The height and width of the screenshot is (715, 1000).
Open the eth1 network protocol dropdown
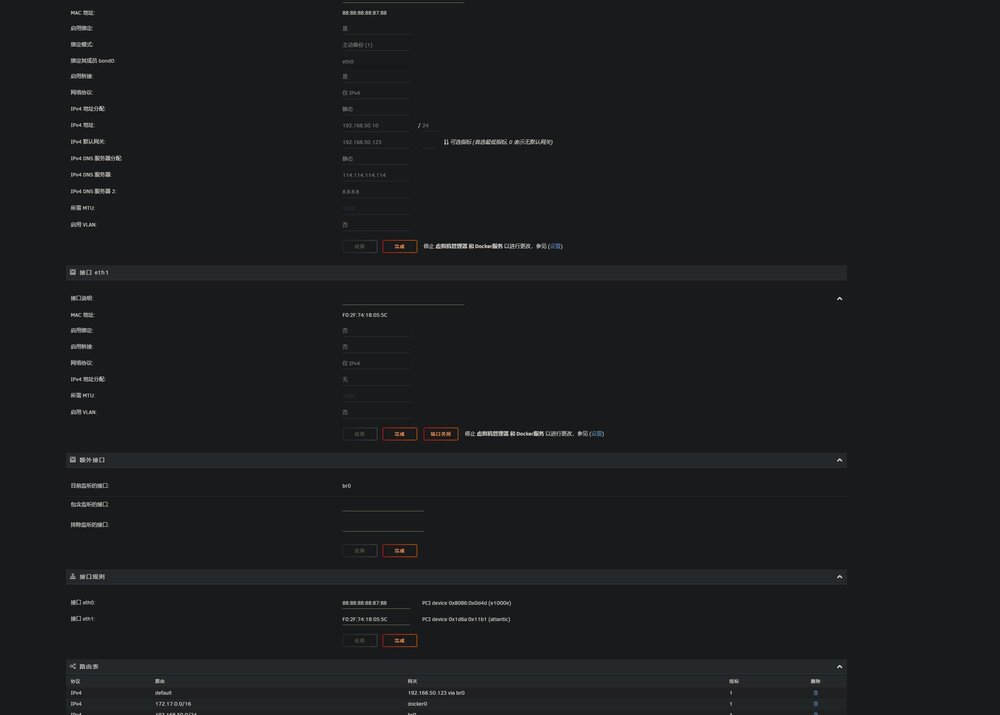[376, 364]
